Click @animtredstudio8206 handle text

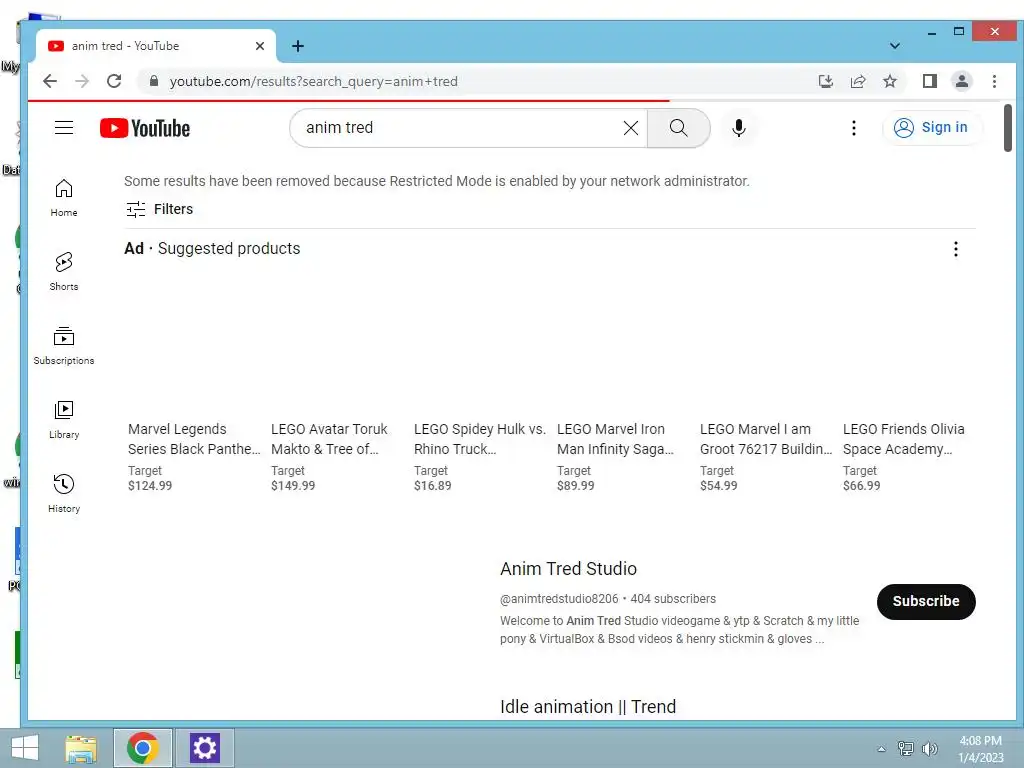(559, 599)
